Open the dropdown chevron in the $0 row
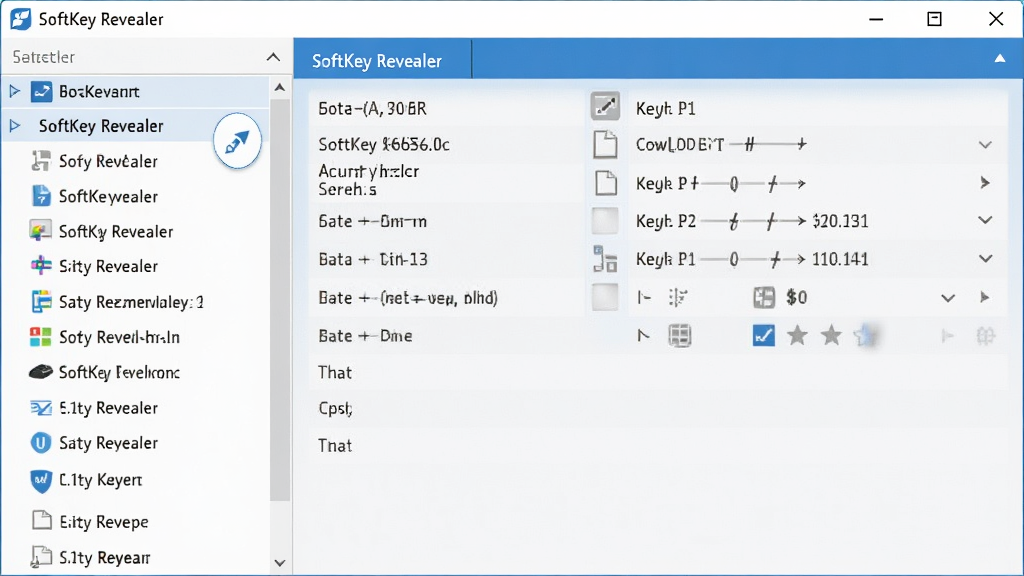Image resolution: width=1024 pixels, height=576 pixels. click(x=948, y=298)
